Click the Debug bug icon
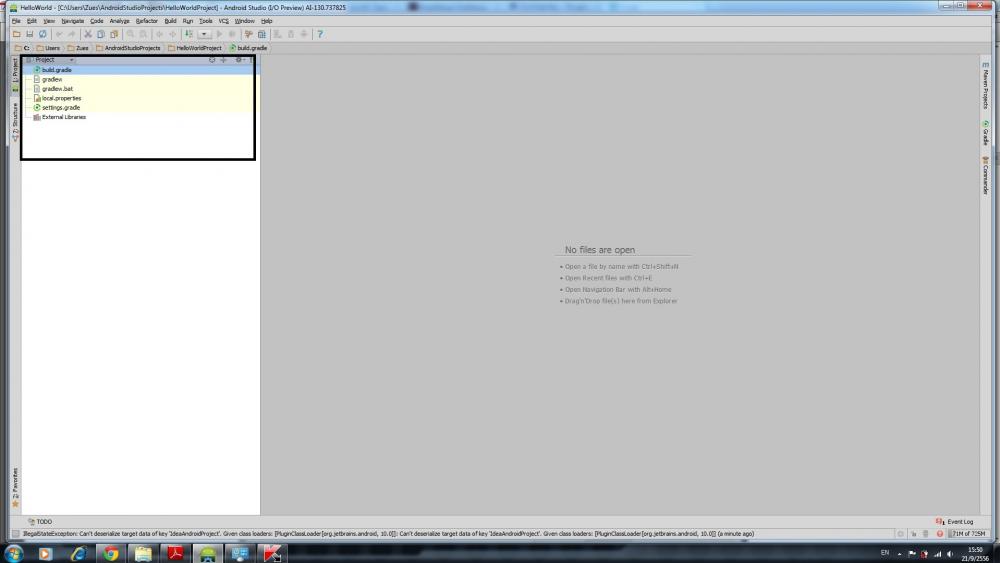This screenshot has height=563, width=1000. point(232,34)
